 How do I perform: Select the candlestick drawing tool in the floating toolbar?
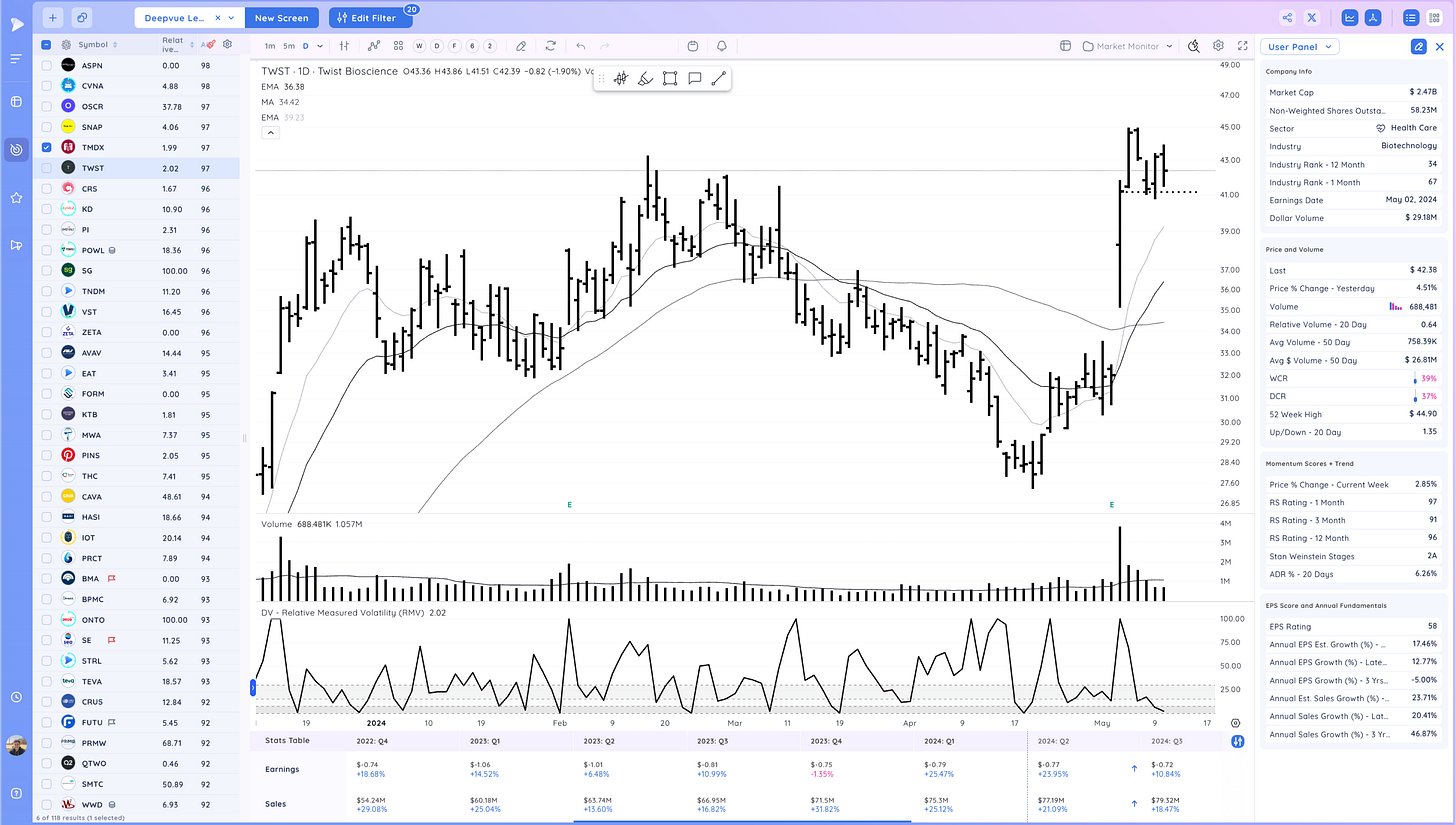(x=621, y=78)
